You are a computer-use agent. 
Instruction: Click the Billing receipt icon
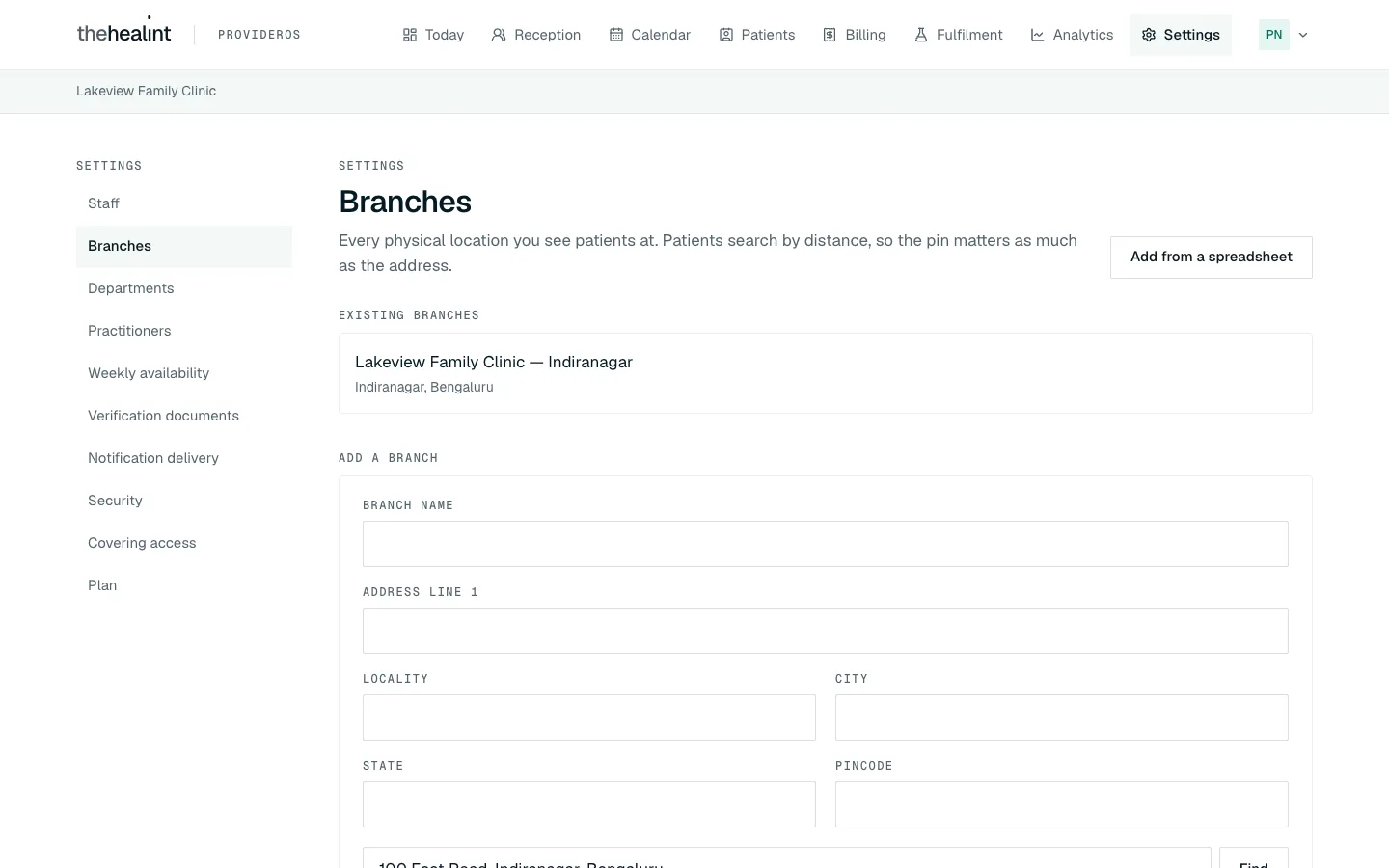(x=830, y=35)
